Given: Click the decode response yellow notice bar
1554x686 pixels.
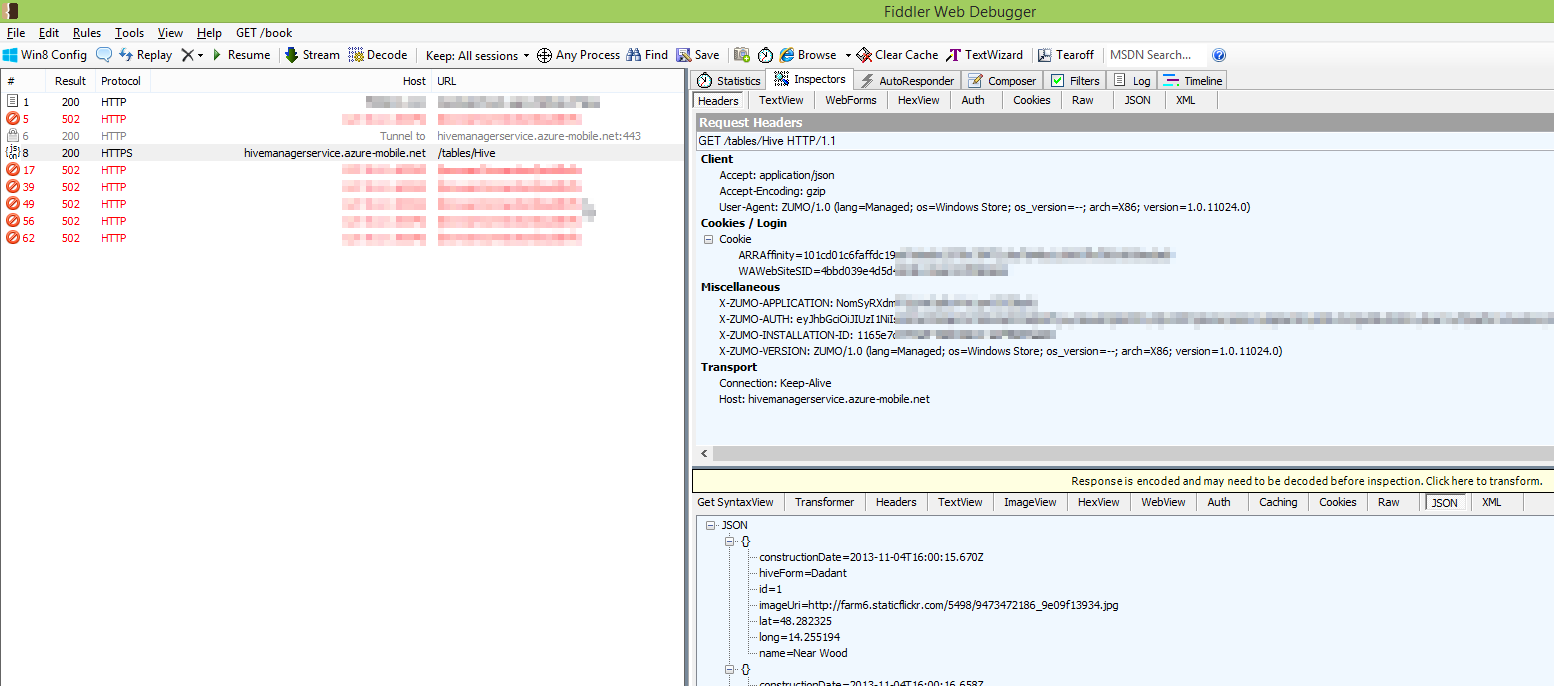Looking at the screenshot, I should point(1123,481).
